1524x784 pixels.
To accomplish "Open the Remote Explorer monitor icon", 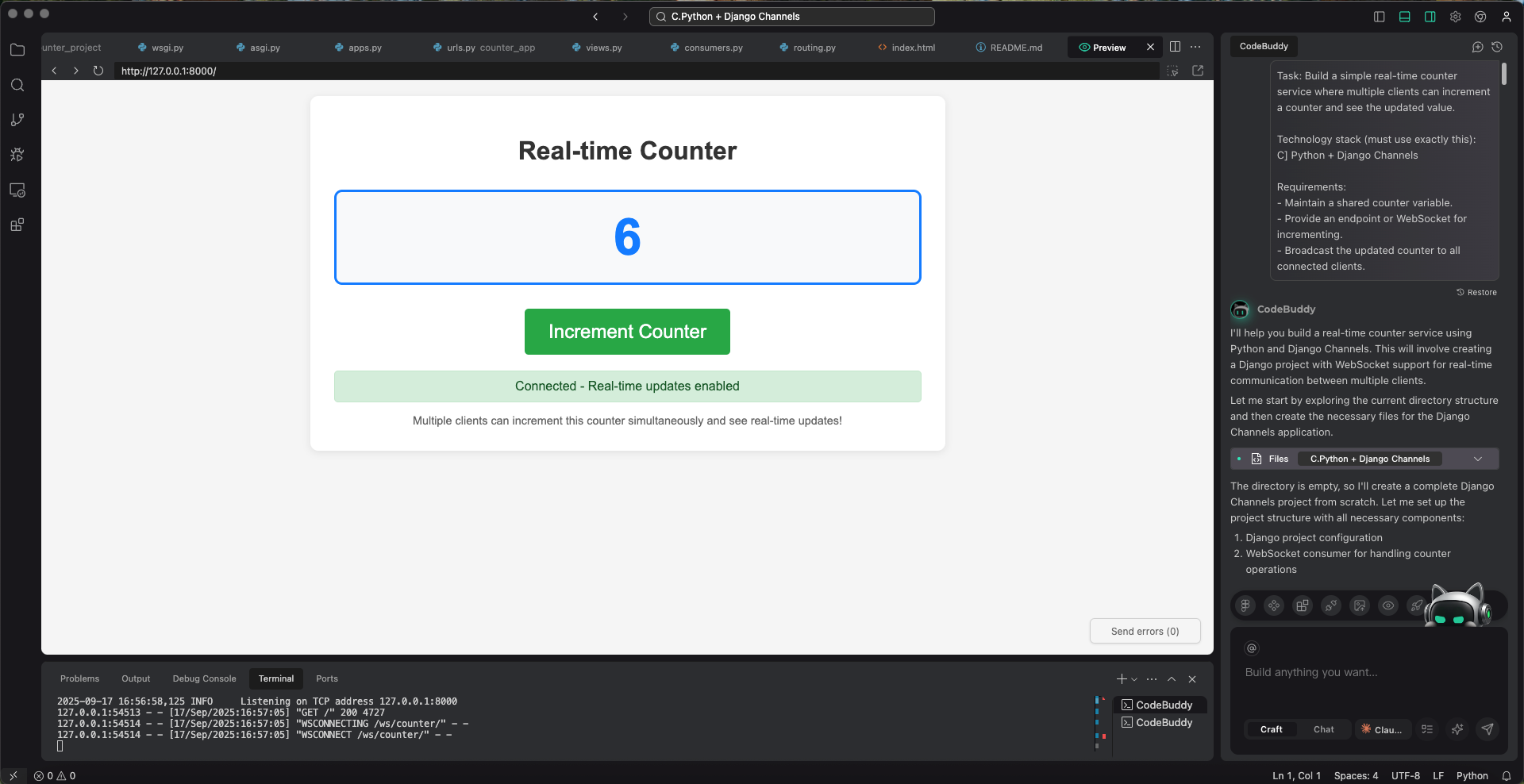I will point(17,190).
